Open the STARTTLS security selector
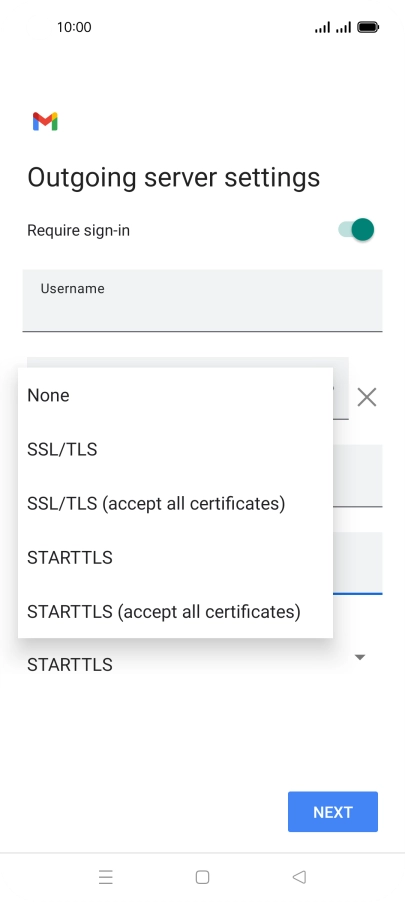 pos(197,664)
